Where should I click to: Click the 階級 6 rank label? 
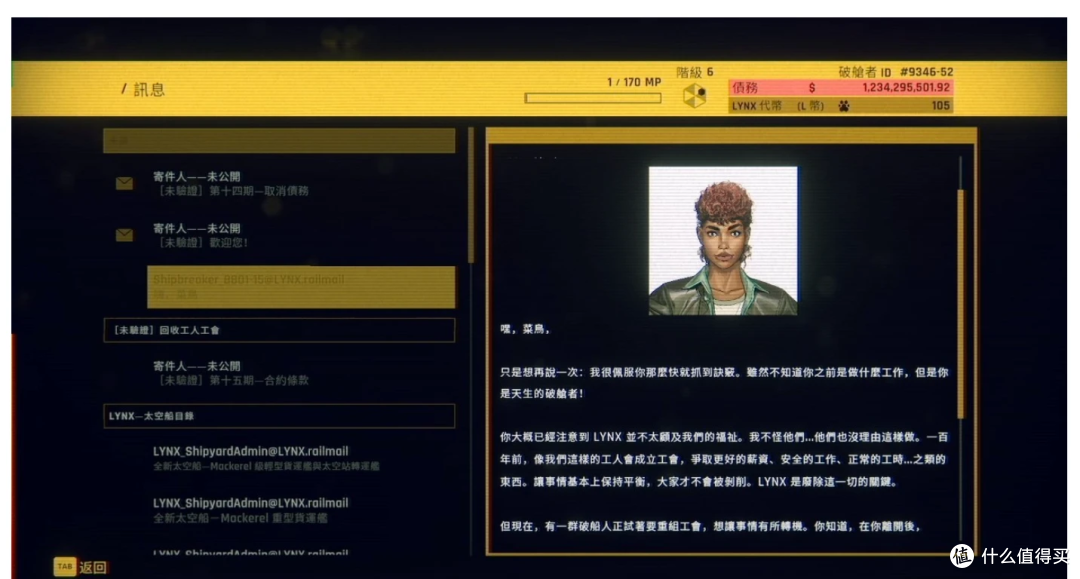(695, 72)
